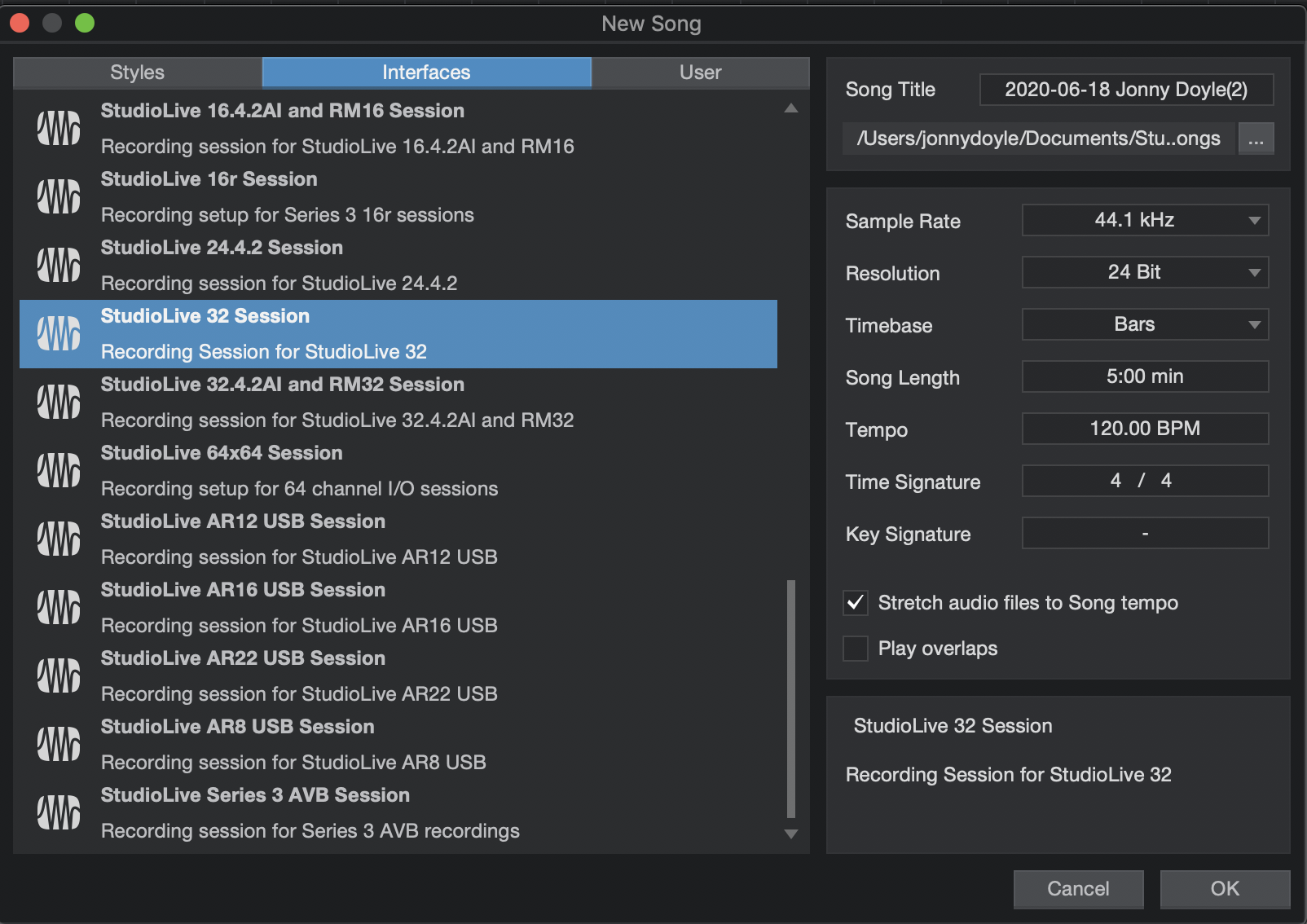Select the highlighted StudioLive 32 Session title

205,316
